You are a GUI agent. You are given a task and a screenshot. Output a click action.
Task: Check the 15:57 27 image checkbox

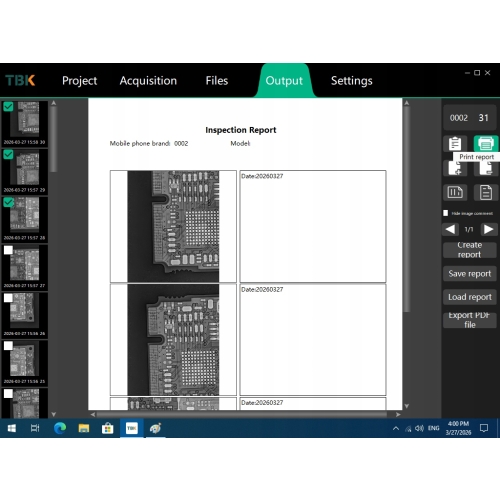click(x=8, y=250)
